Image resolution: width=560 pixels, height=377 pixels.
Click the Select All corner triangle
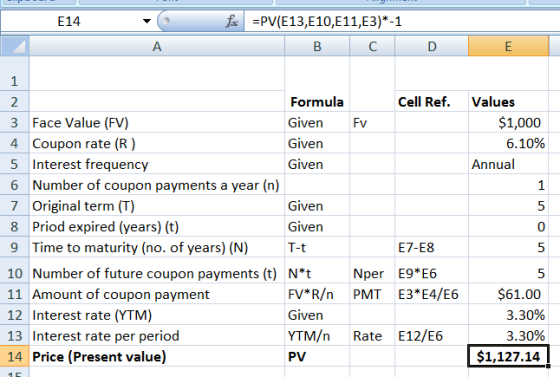pos(15,46)
